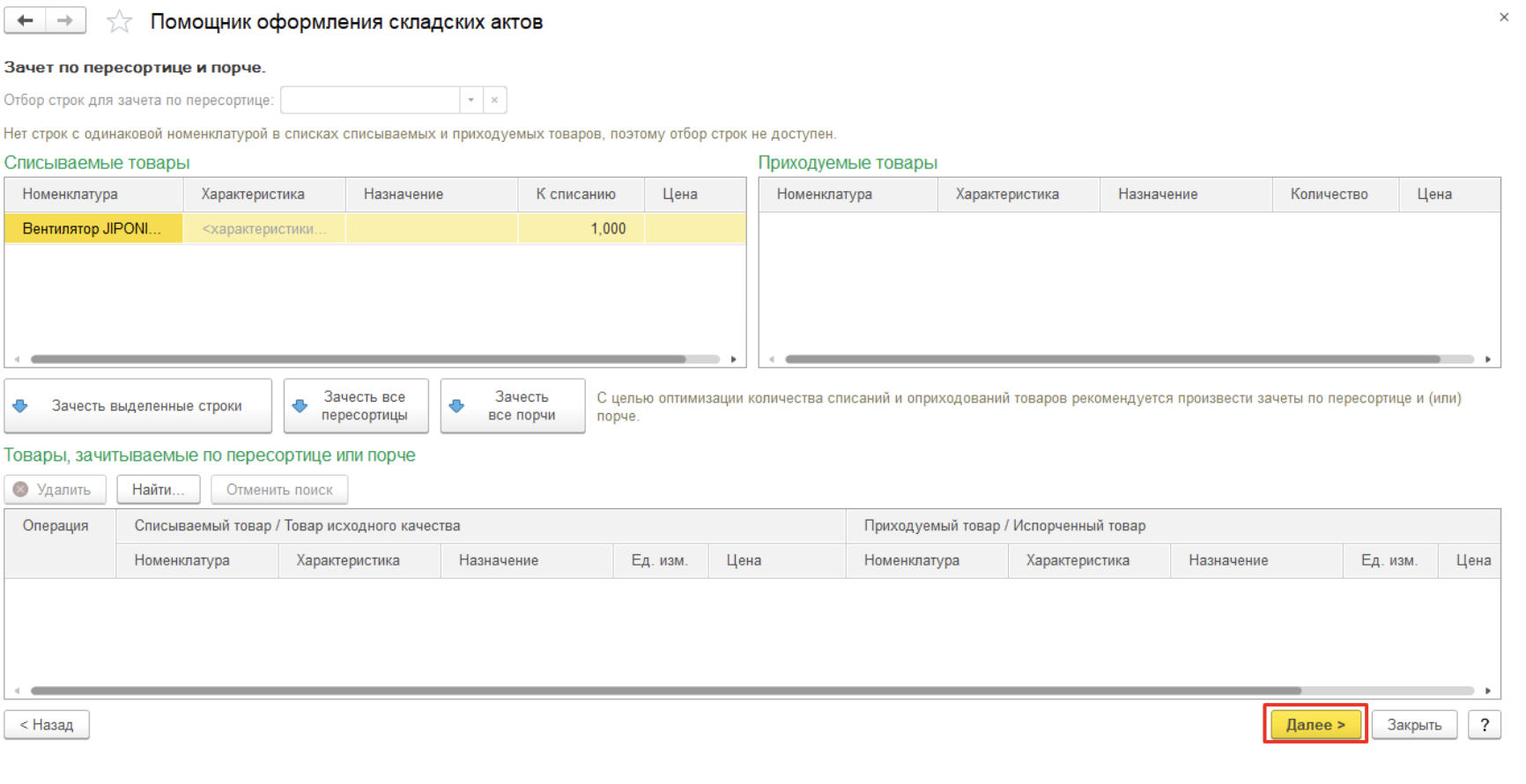Click the row filter input field
This screenshot has height=784, width=1526.
370,100
